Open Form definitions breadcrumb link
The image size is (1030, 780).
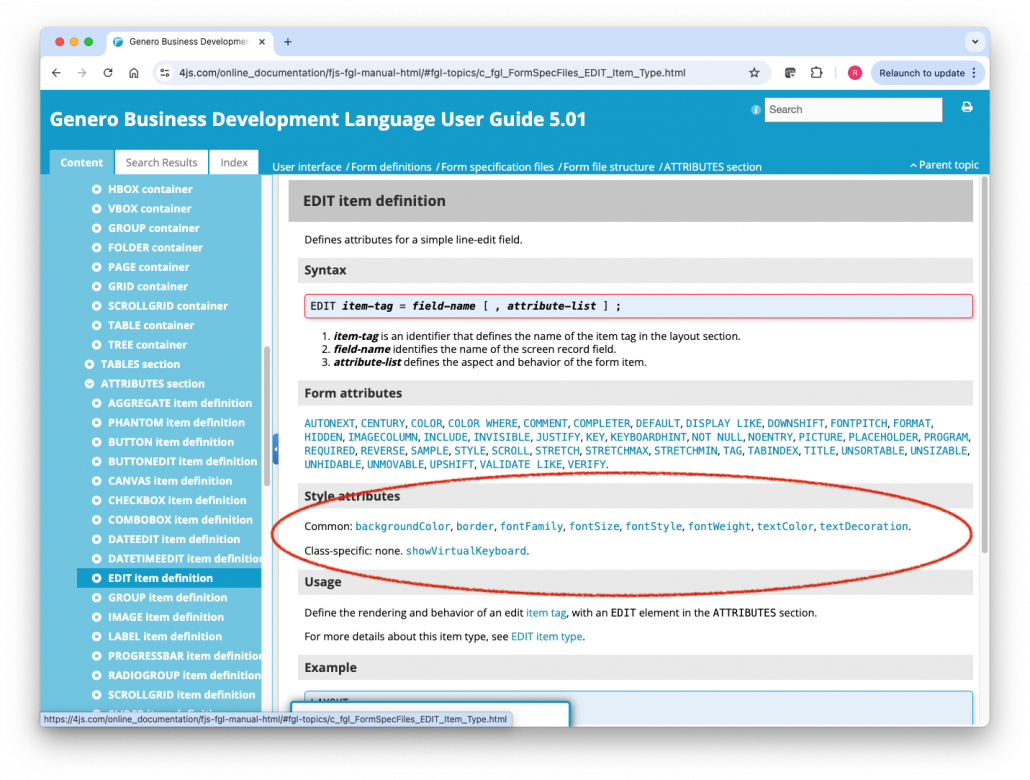pyautogui.click(x=391, y=167)
